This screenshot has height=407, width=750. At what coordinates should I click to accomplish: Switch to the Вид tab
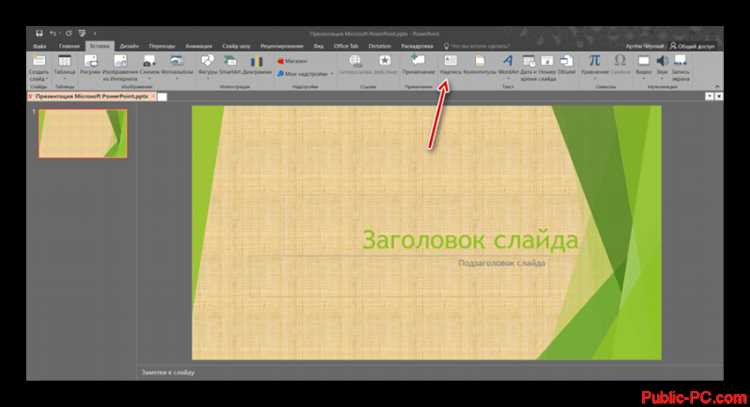(x=319, y=46)
